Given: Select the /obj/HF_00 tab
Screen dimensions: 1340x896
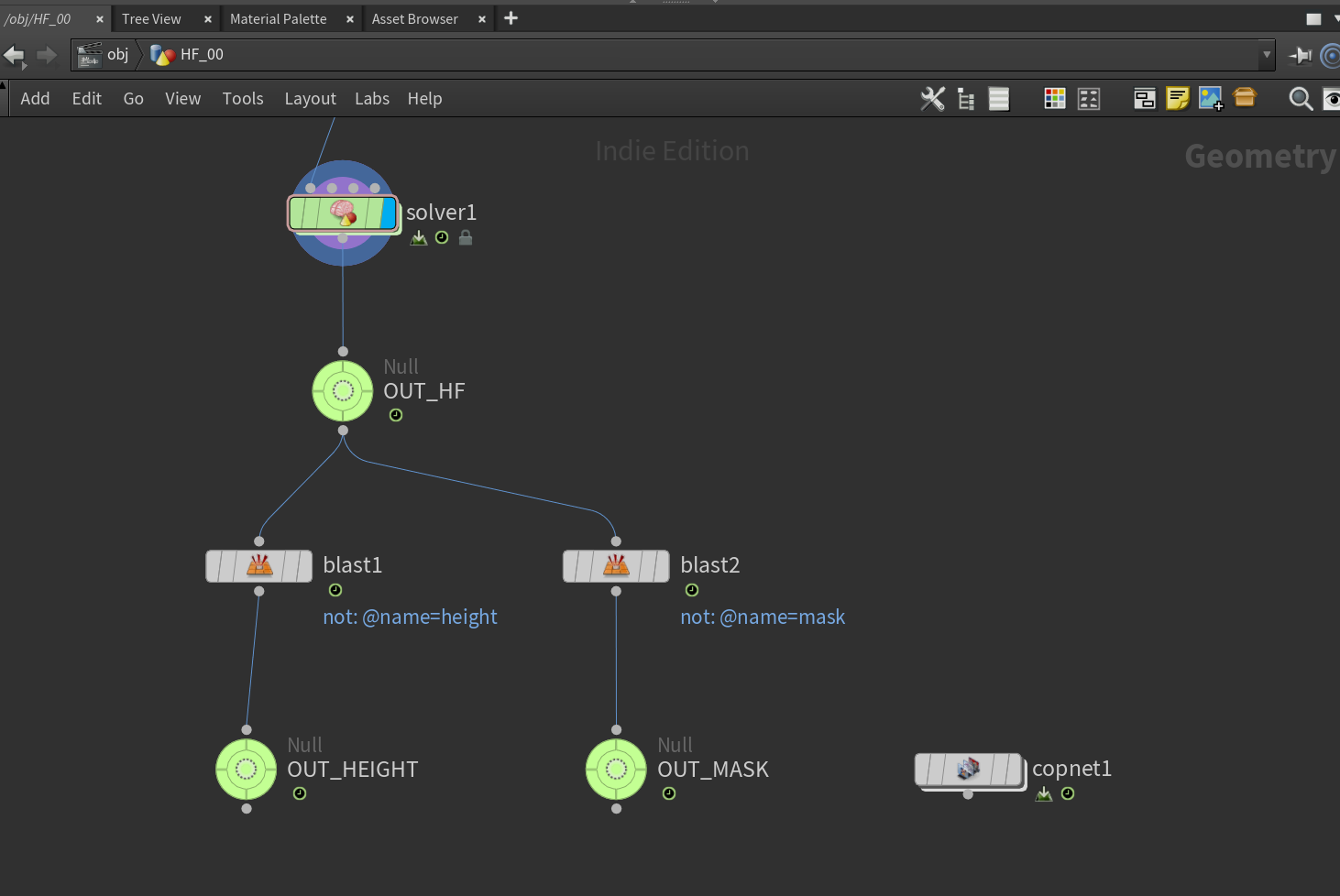Looking at the screenshot, I should pyautogui.click(x=38, y=19).
